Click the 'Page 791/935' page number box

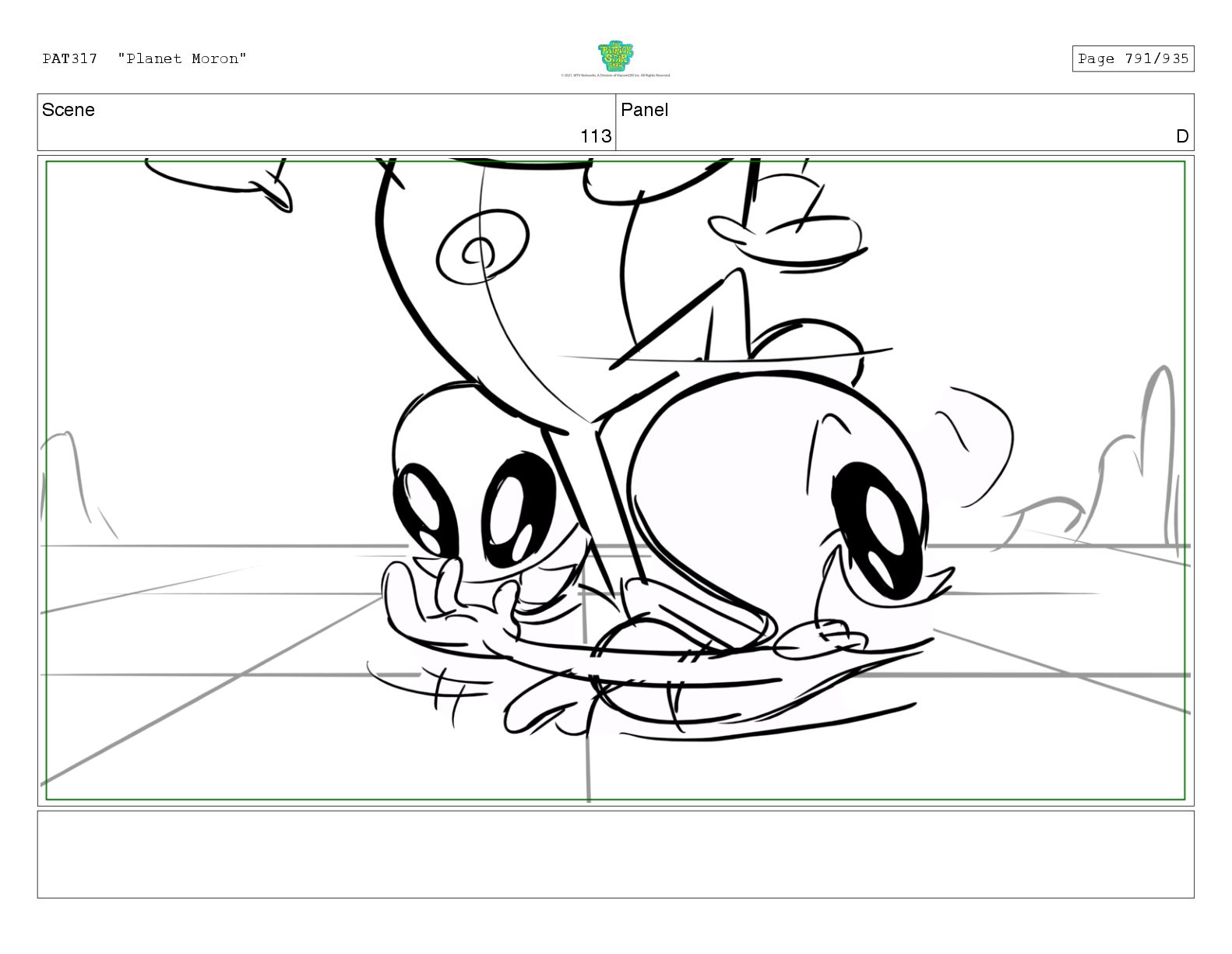point(1133,58)
